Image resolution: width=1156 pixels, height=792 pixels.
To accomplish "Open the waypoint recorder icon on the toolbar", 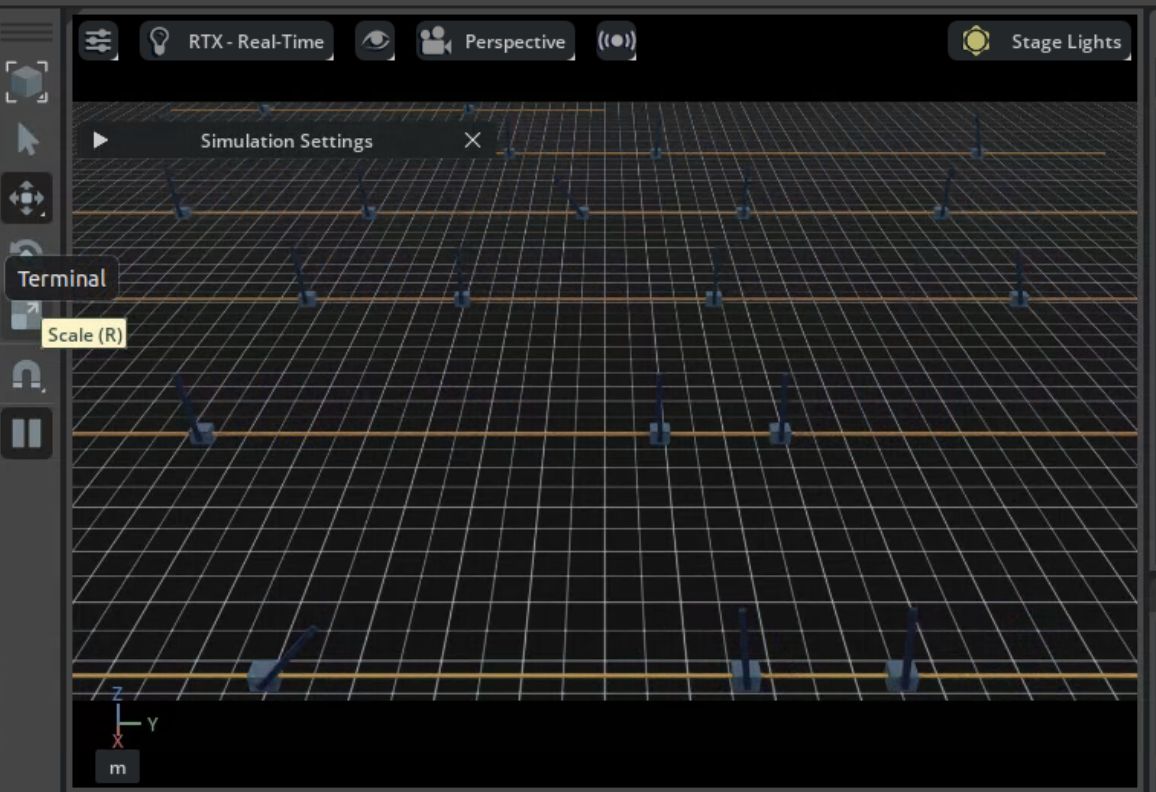I will (616, 41).
